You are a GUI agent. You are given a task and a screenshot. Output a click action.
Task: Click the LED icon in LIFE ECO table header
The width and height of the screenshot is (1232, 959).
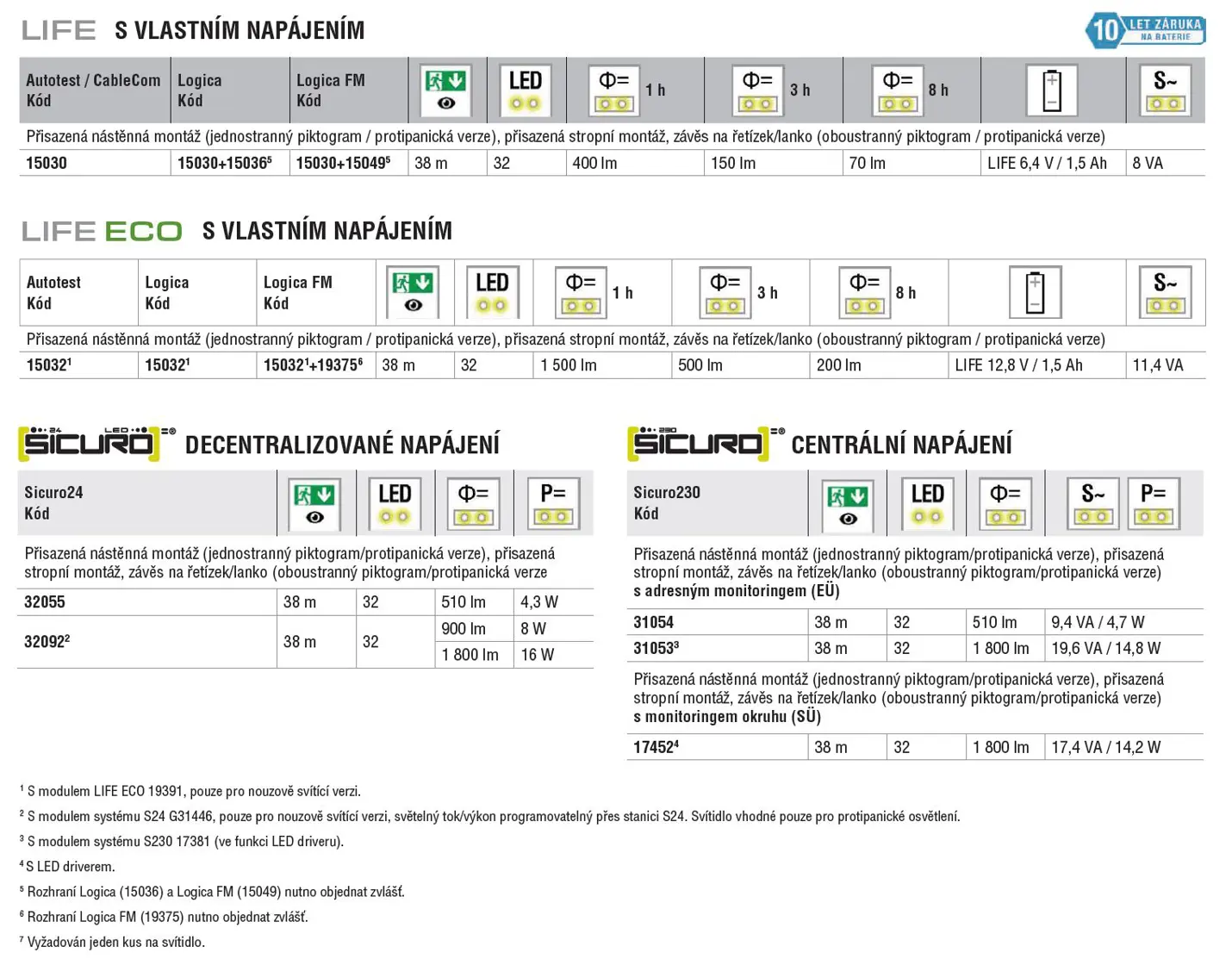coord(493,293)
